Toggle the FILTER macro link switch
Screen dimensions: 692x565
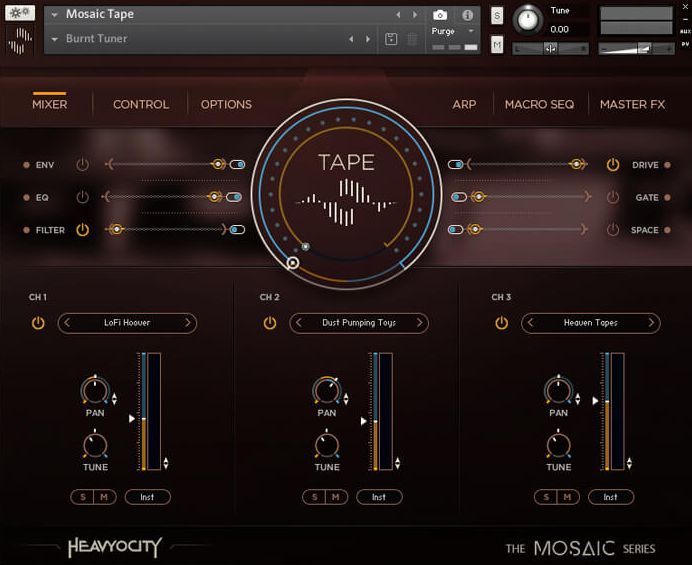(x=237, y=230)
